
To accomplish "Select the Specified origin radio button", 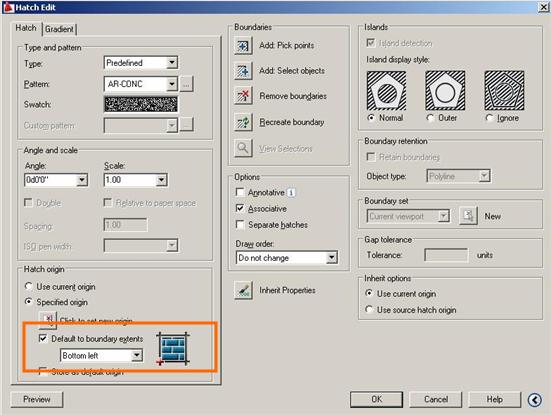I will click(x=29, y=302).
